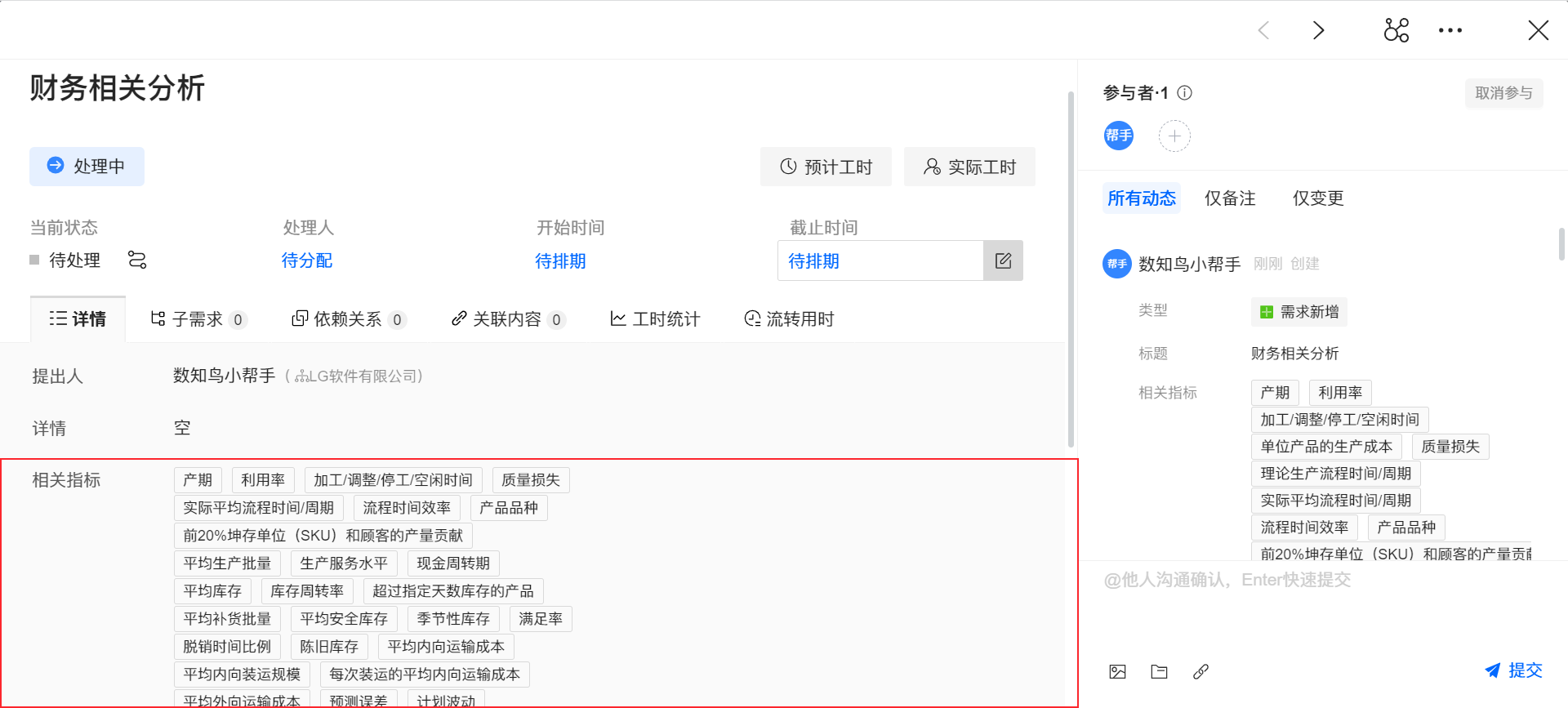
Task: Open the more options ellipsis menu
Action: pyautogui.click(x=1450, y=30)
